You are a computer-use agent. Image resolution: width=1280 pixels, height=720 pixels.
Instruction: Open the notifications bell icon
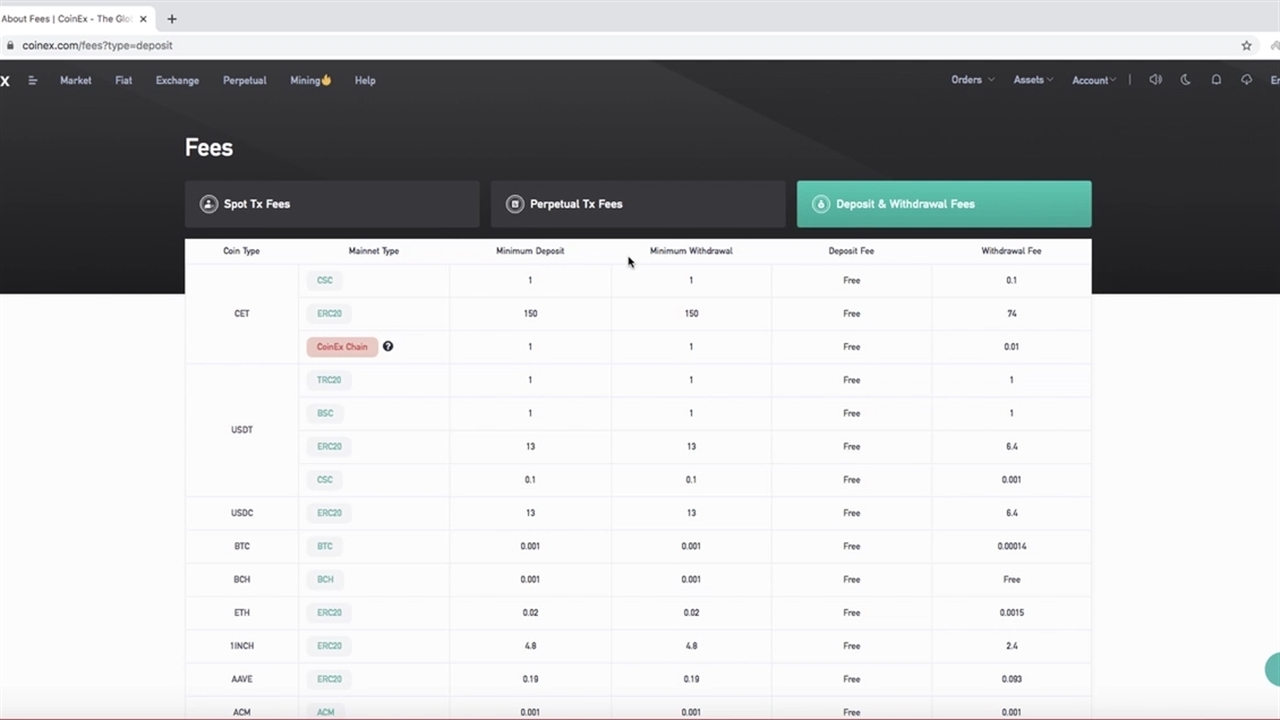1216,80
